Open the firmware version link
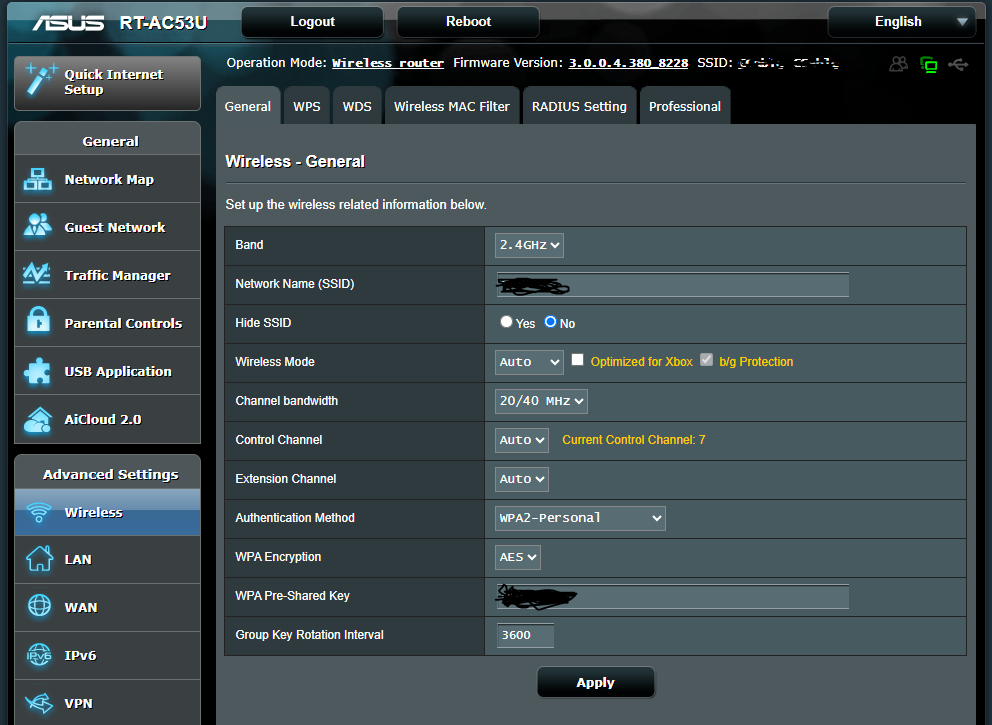This screenshot has height=725, width=992. click(628, 63)
